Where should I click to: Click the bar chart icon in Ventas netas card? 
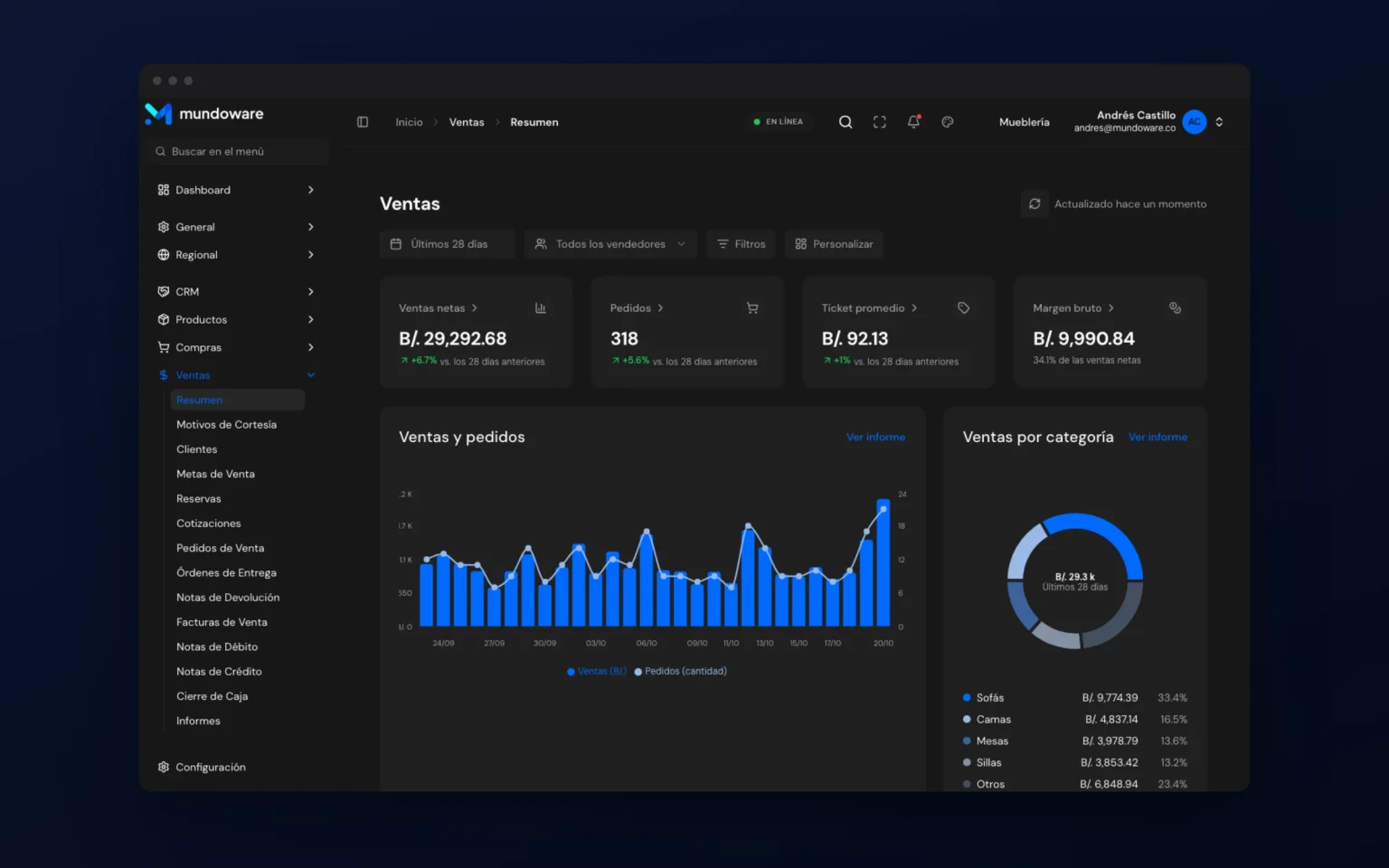541,308
